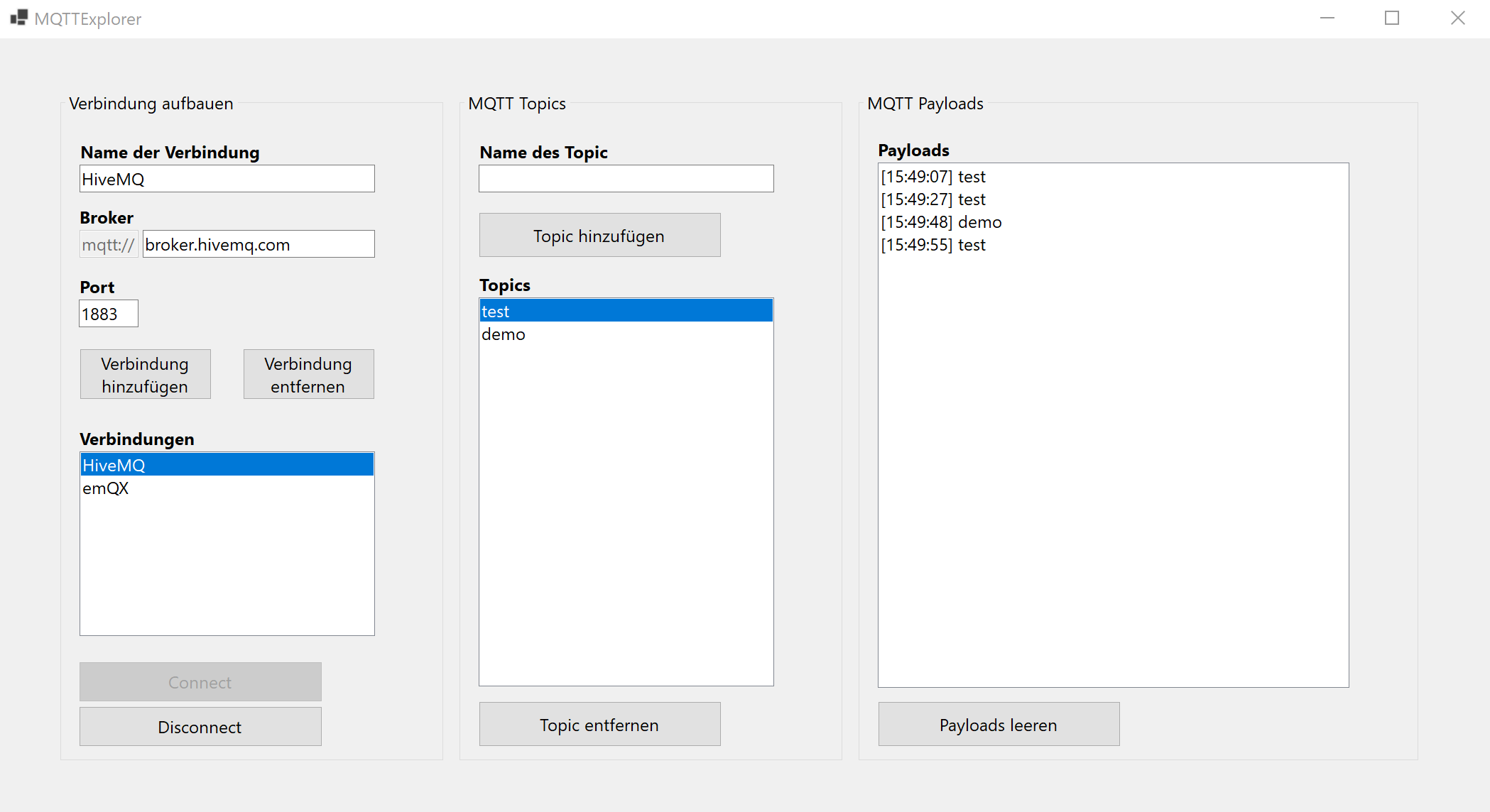Minimize the MQTTExplorer window
This screenshot has height=812, width=1490.
click(x=1327, y=18)
